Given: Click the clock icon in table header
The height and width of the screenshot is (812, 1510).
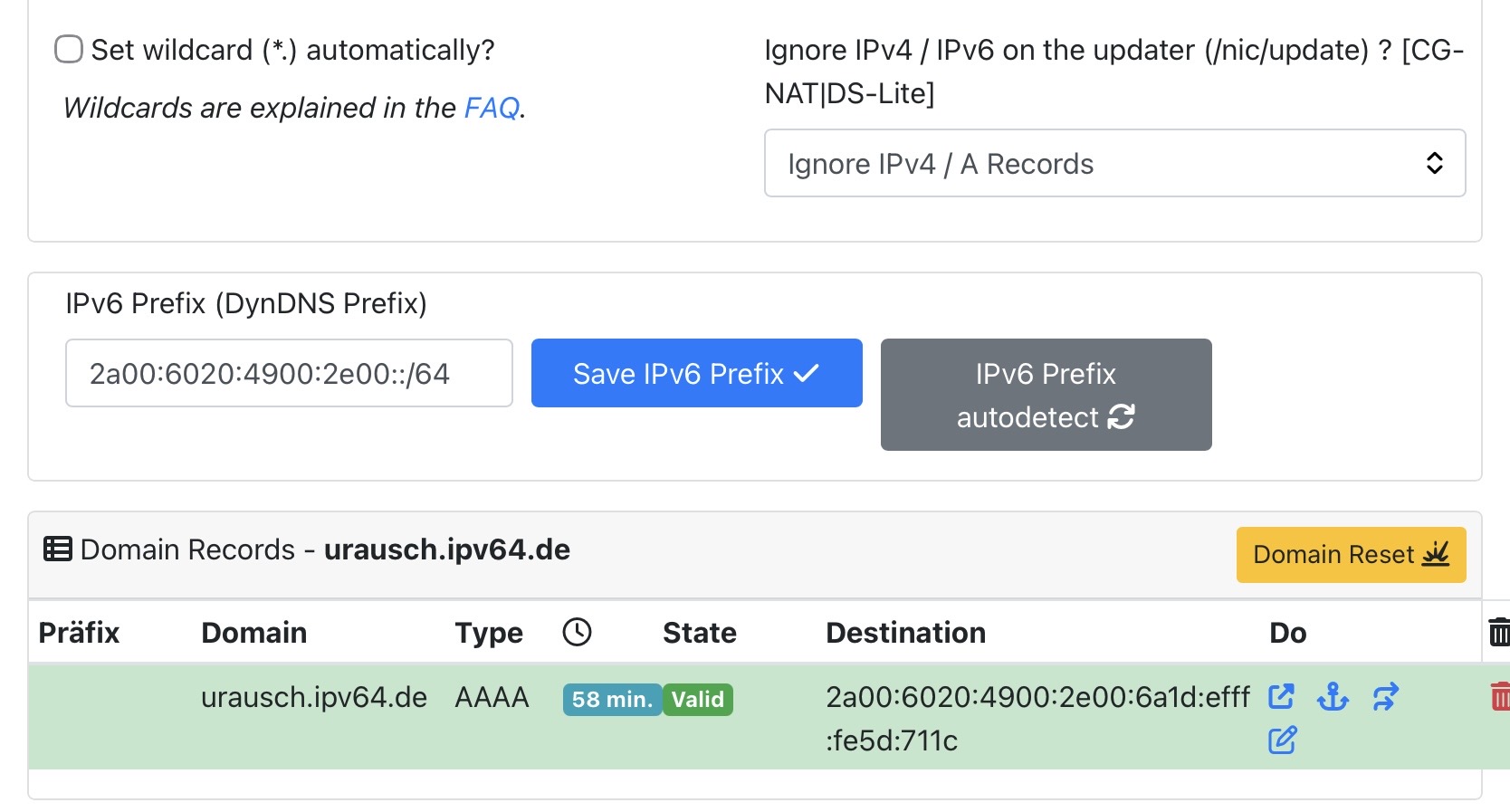Looking at the screenshot, I should pyautogui.click(x=577, y=632).
